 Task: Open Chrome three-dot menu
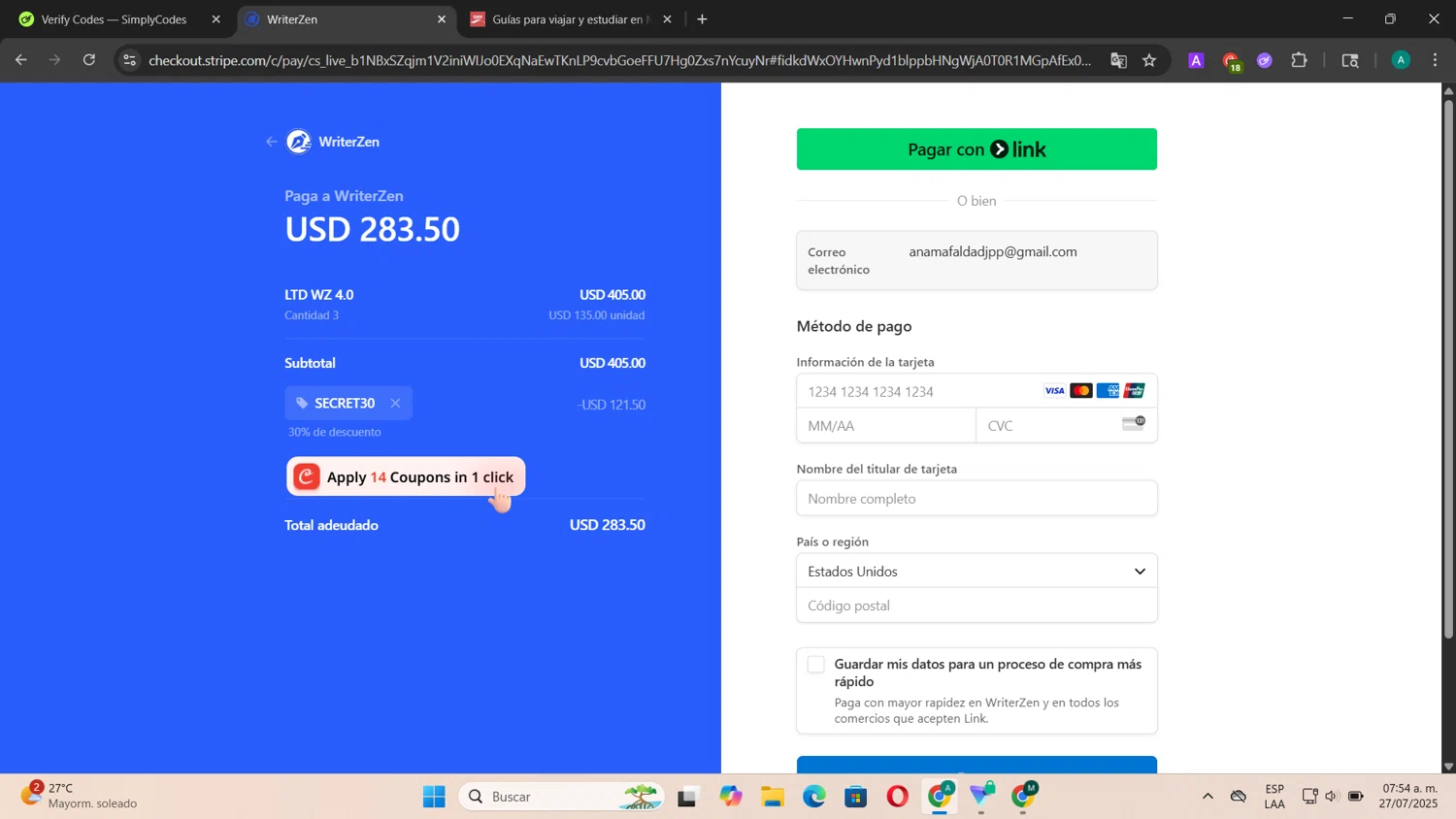pyautogui.click(x=1435, y=60)
